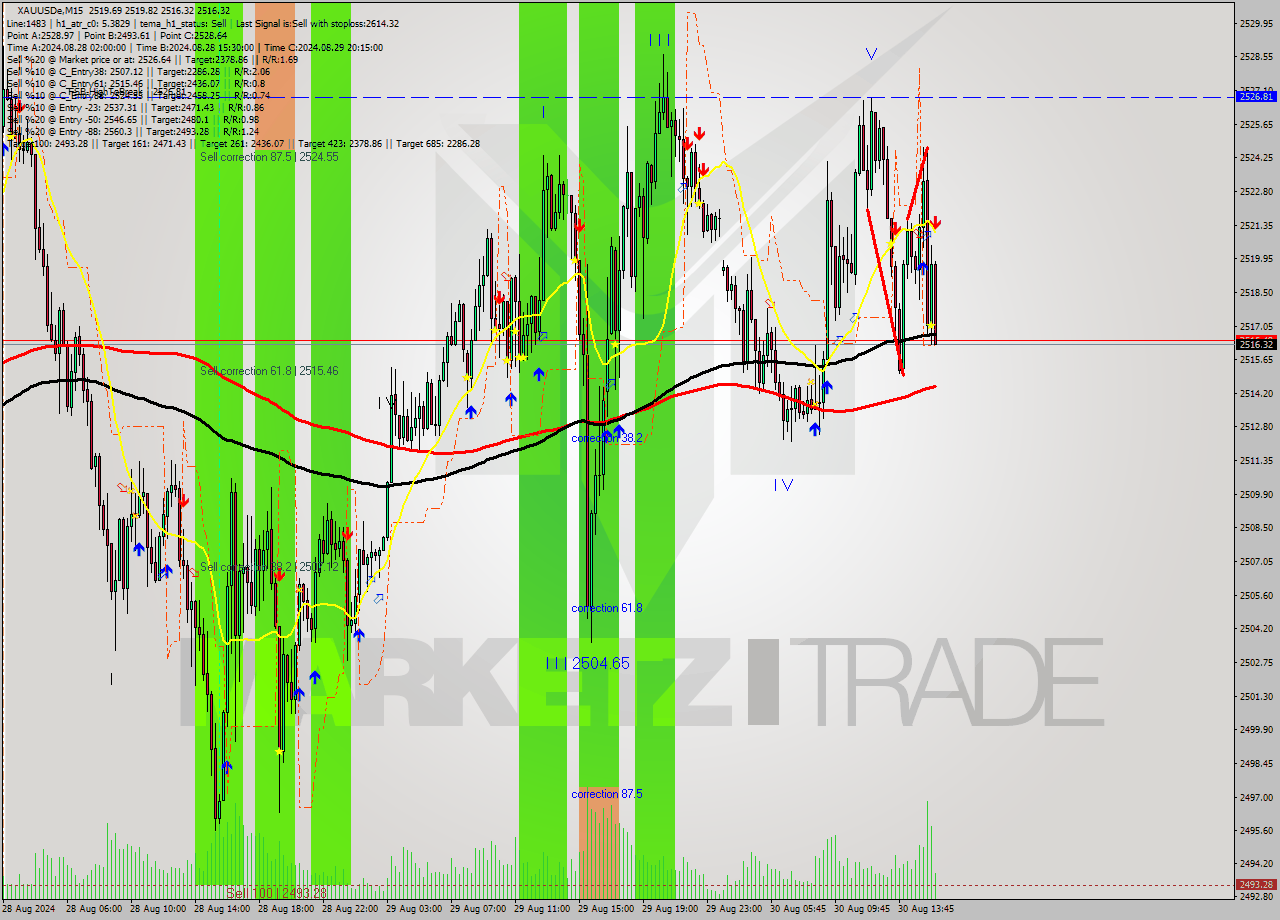
Task: Click the 2511.35 price axis label
Action: pos(1256,460)
